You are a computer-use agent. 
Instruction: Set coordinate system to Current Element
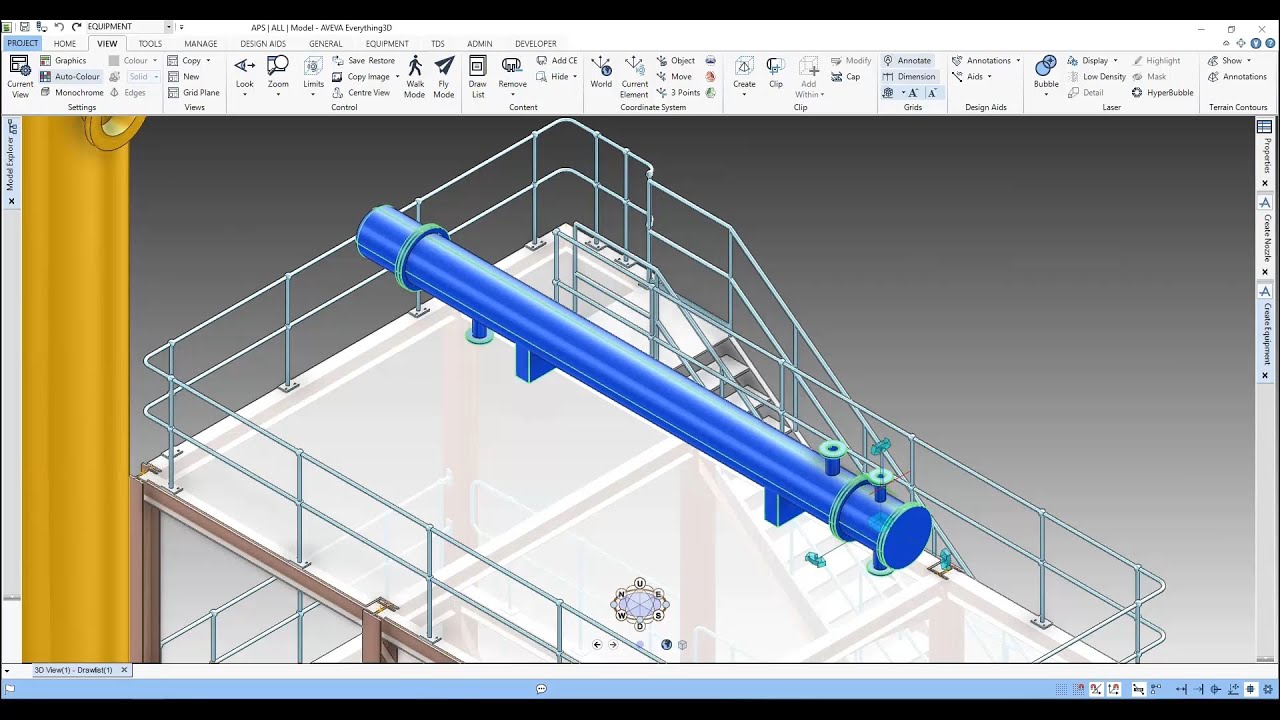point(634,76)
